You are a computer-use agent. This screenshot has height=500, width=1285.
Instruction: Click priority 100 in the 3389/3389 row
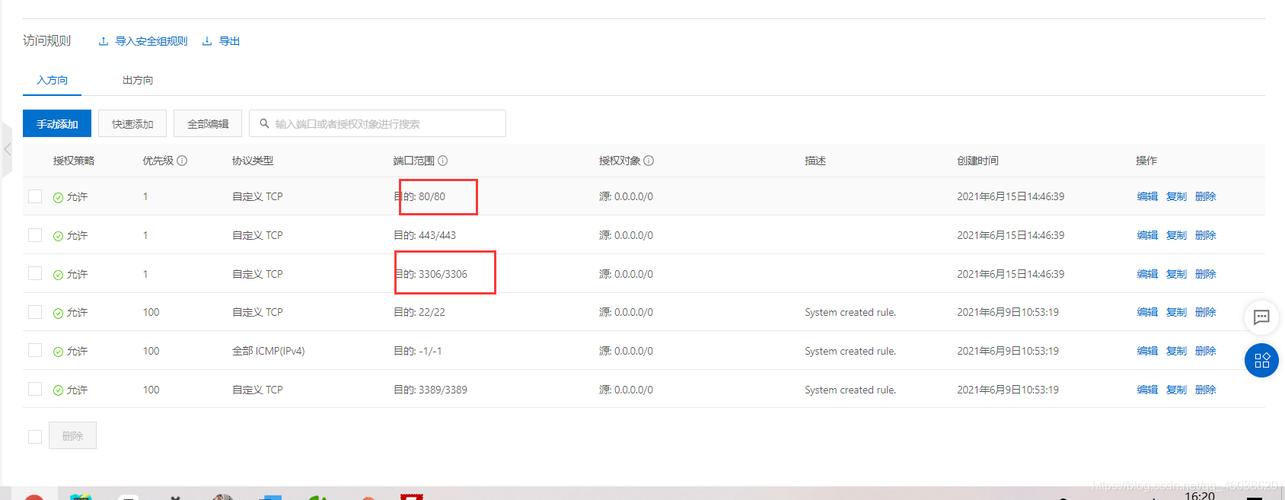coord(151,390)
